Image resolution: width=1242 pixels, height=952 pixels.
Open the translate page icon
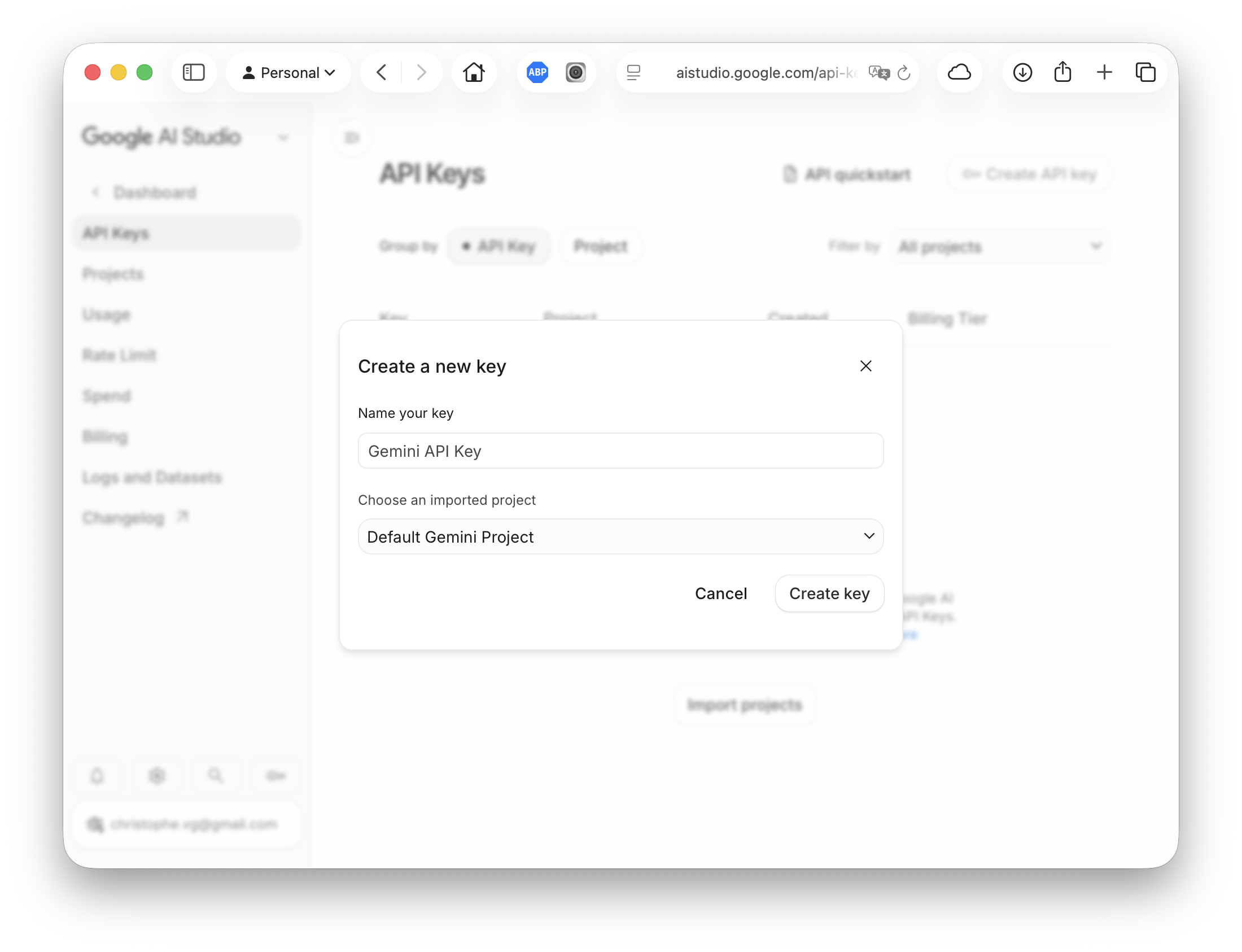pyautogui.click(x=879, y=72)
